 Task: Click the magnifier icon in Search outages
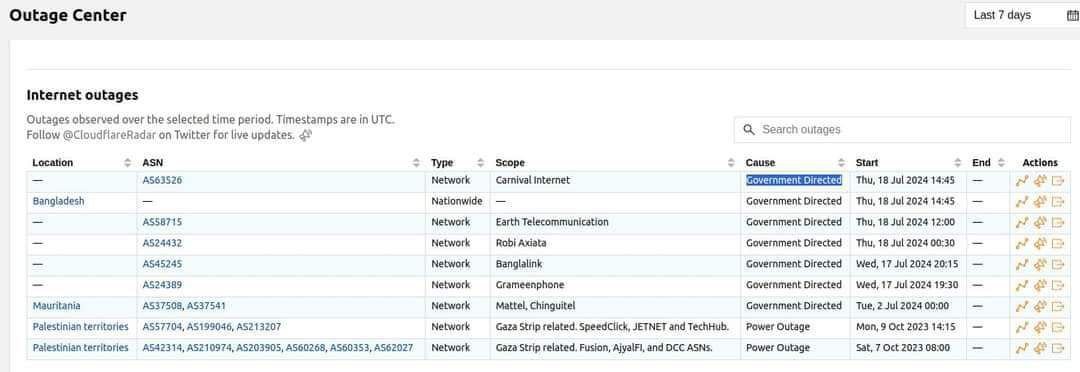pyautogui.click(x=749, y=130)
